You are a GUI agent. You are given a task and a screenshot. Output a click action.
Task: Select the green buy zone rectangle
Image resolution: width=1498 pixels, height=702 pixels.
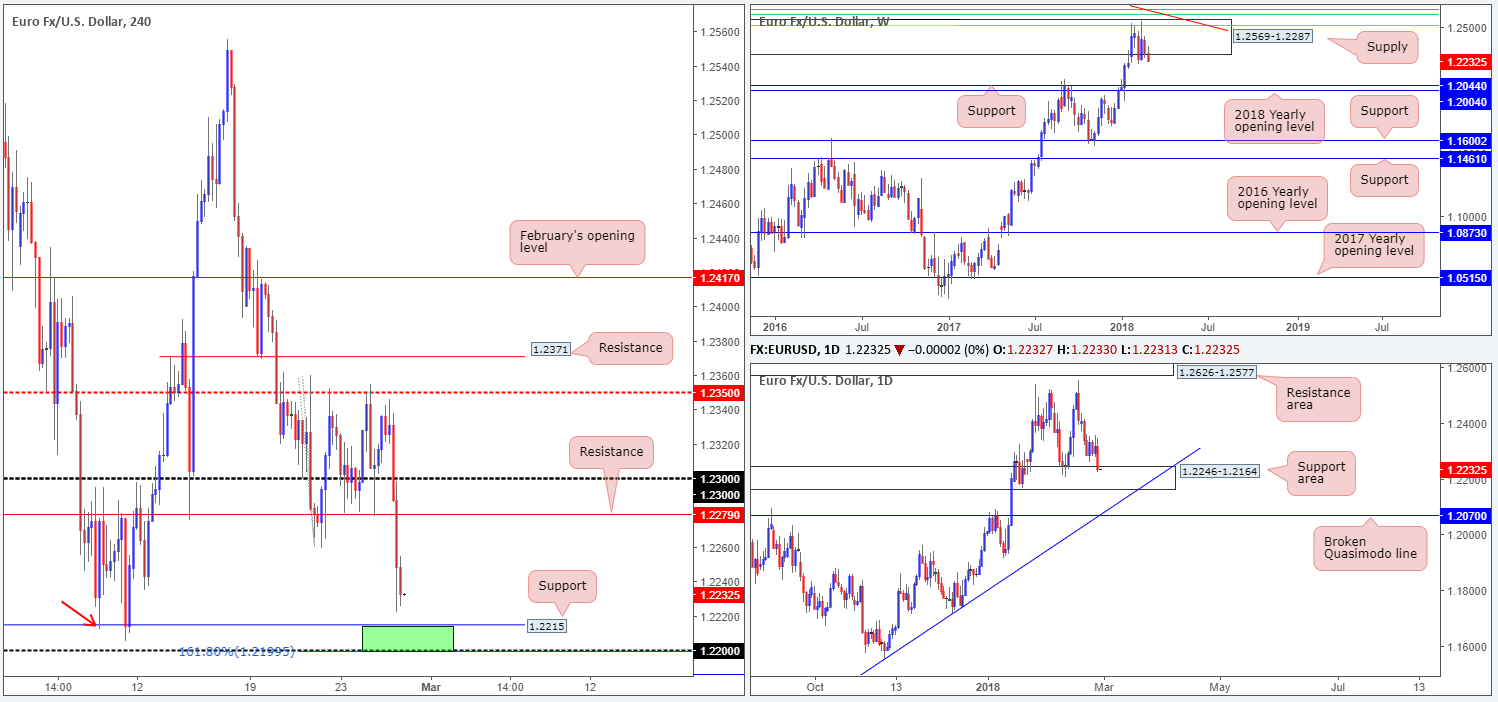pyautogui.click(x=408, y=638)
